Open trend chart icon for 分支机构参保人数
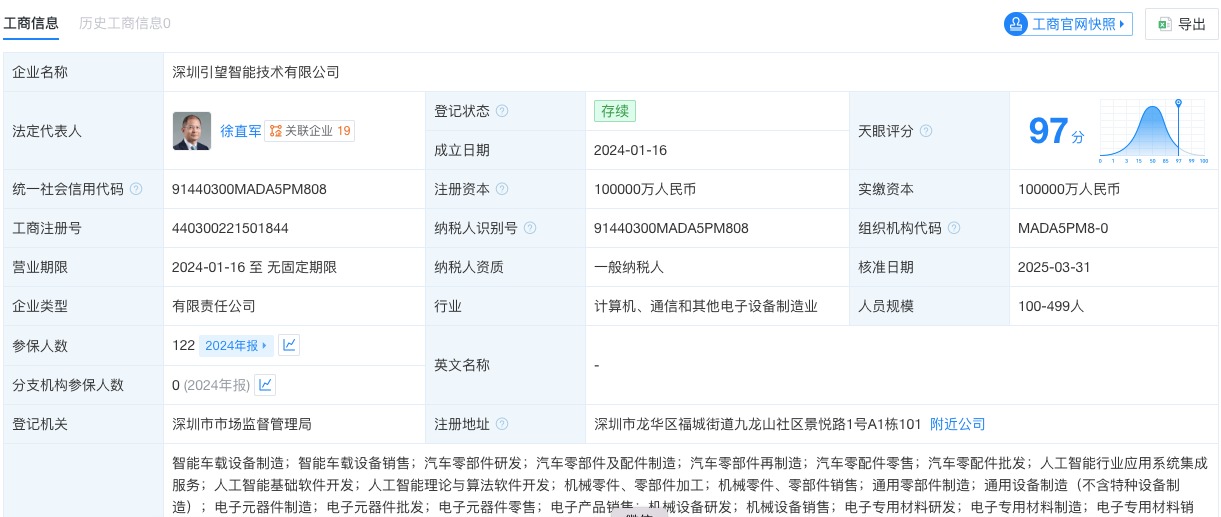The image size is (1221, 517). (x=265, y=385)
